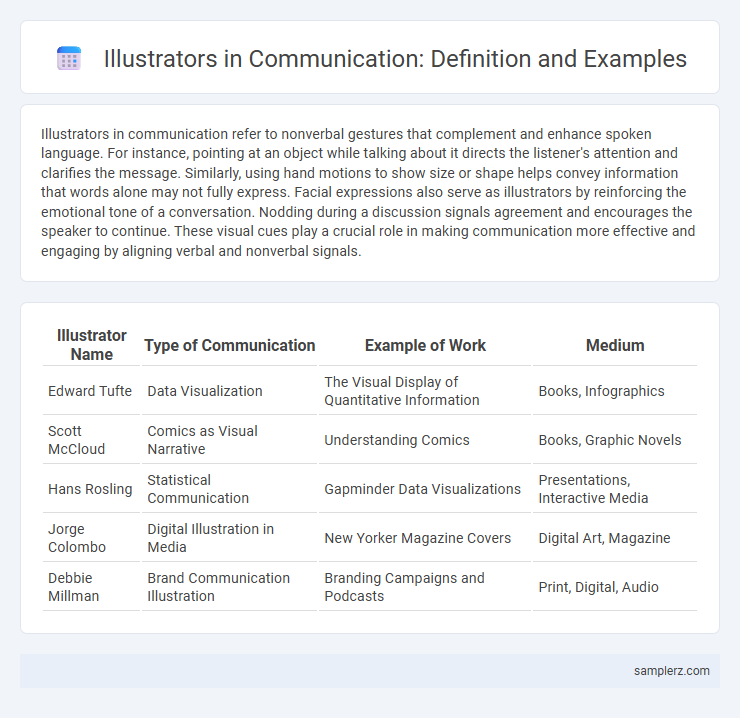The image size is (740, 718).
Task: Select the 'Example of Work' column header
Action: [425, 345]
